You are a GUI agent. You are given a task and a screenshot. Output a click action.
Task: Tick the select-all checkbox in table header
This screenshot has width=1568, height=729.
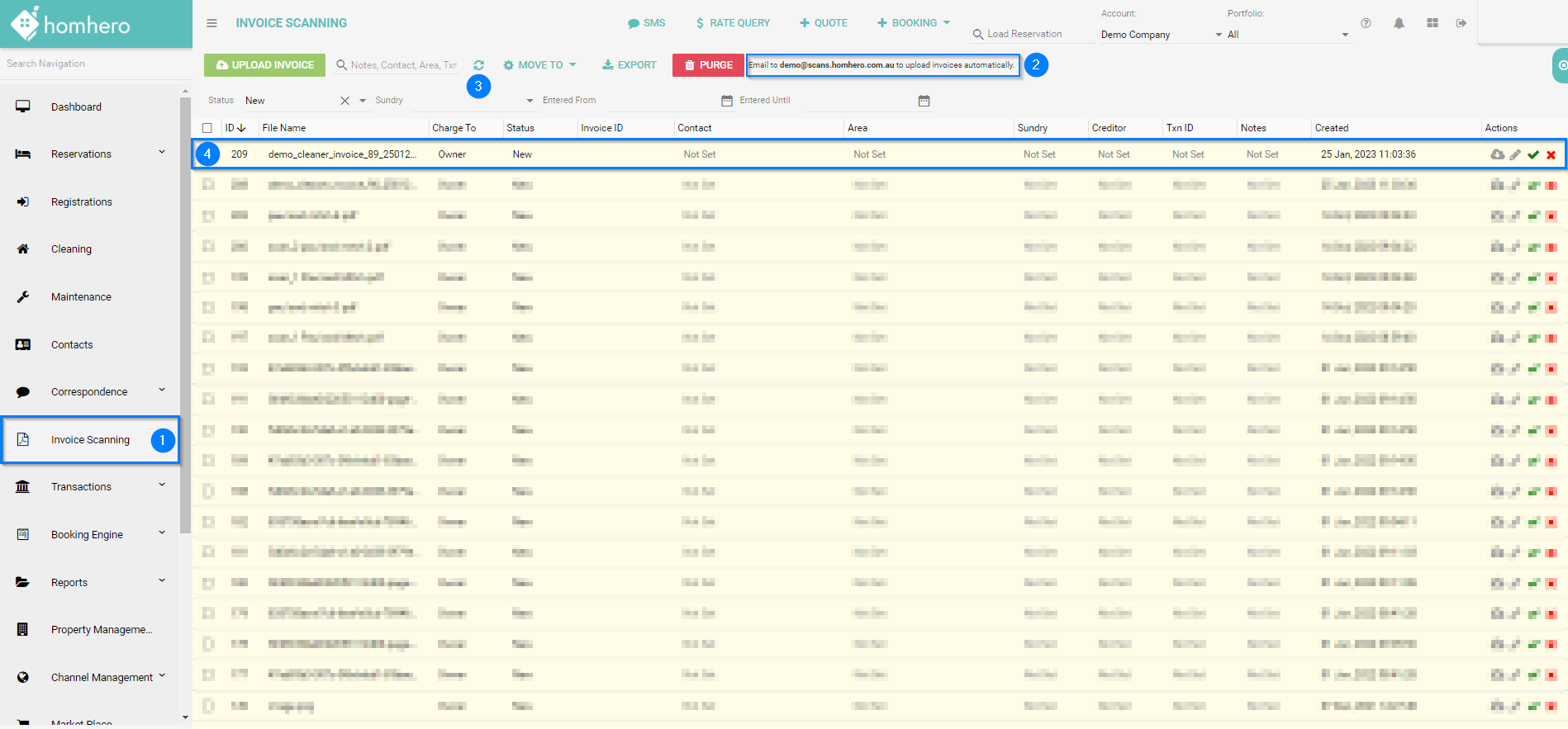207,128
